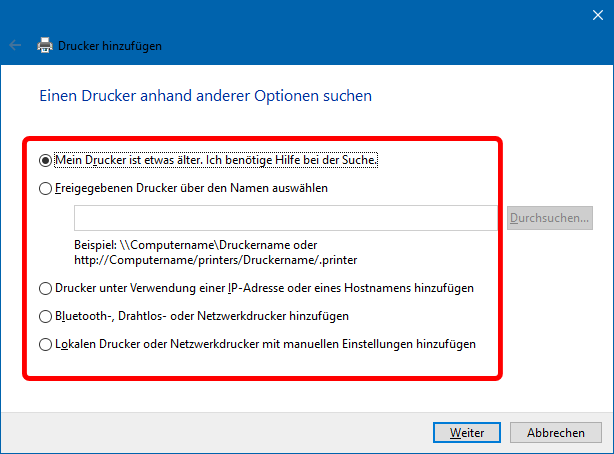The height and width of the screenshot is (454, 614).
Task: Click the printer icon beside "Drucker hinzufügen"
Action: point(45,46)
